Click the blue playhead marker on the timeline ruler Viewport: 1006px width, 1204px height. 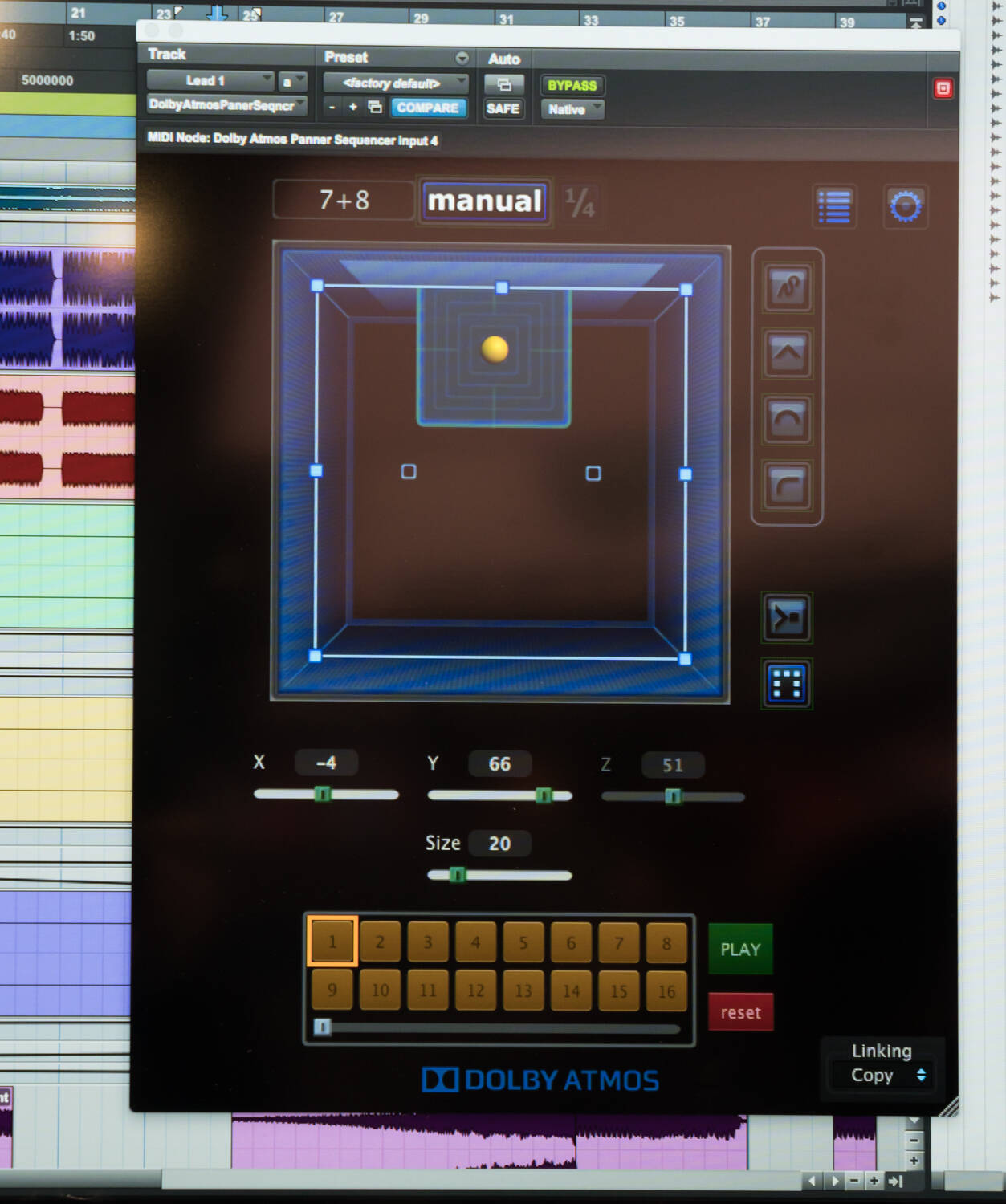pyautogui.click(x=217, y=13)
